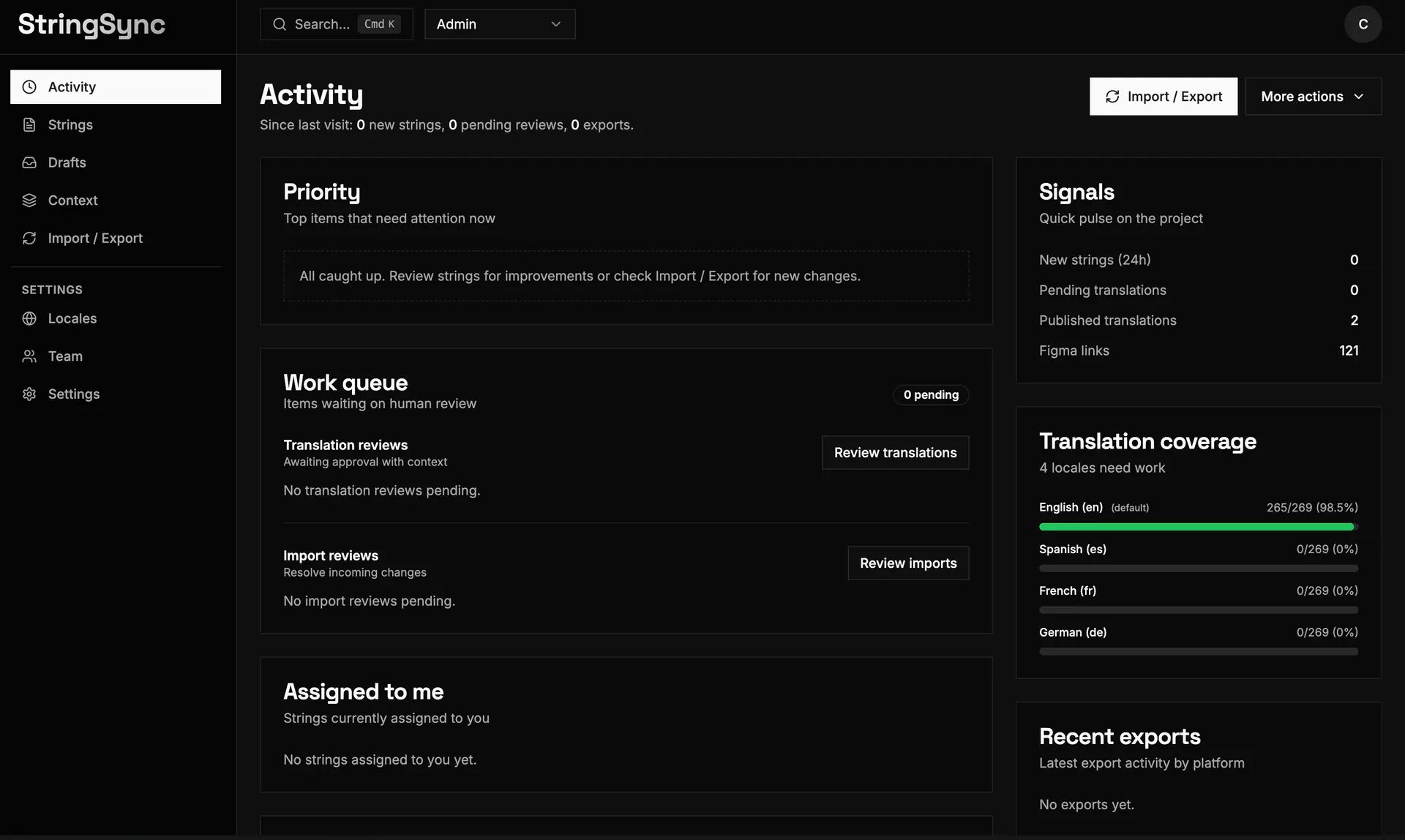Click the sync icon beside sidebar Import / Export
The image size is (1405, 840).
[29, 239]
